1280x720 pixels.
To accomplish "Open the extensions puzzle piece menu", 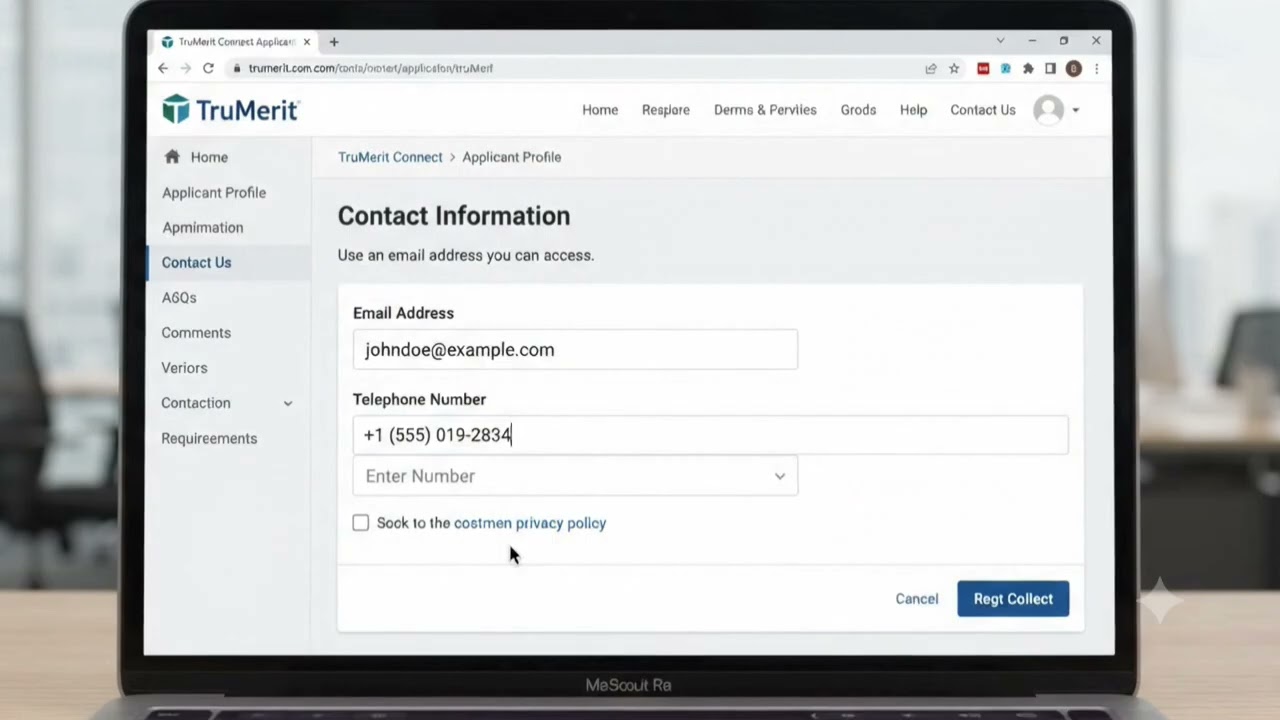I will (x=1028, y=68).
